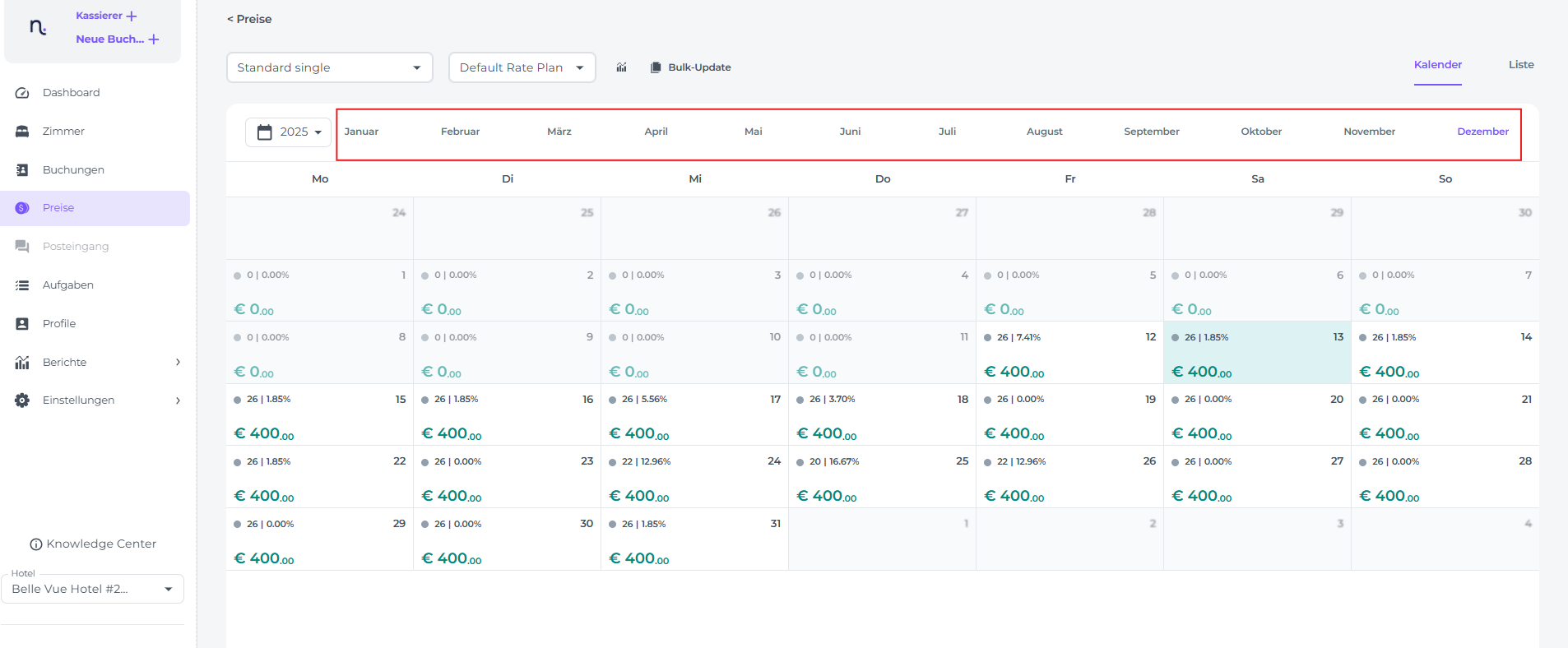
Task: Open the 2025 year selector
Action: tap(288, 132)
